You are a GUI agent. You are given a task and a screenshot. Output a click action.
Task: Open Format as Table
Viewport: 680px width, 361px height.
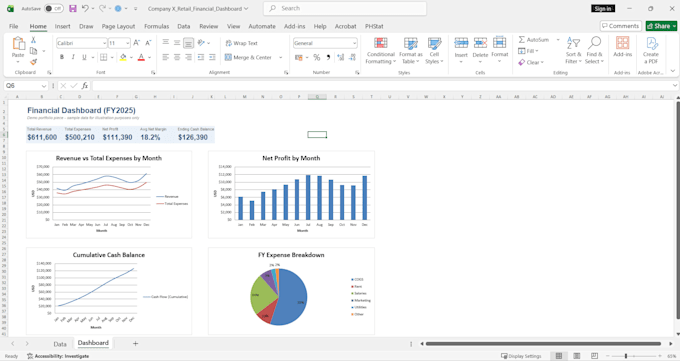(x=410, y=51)
